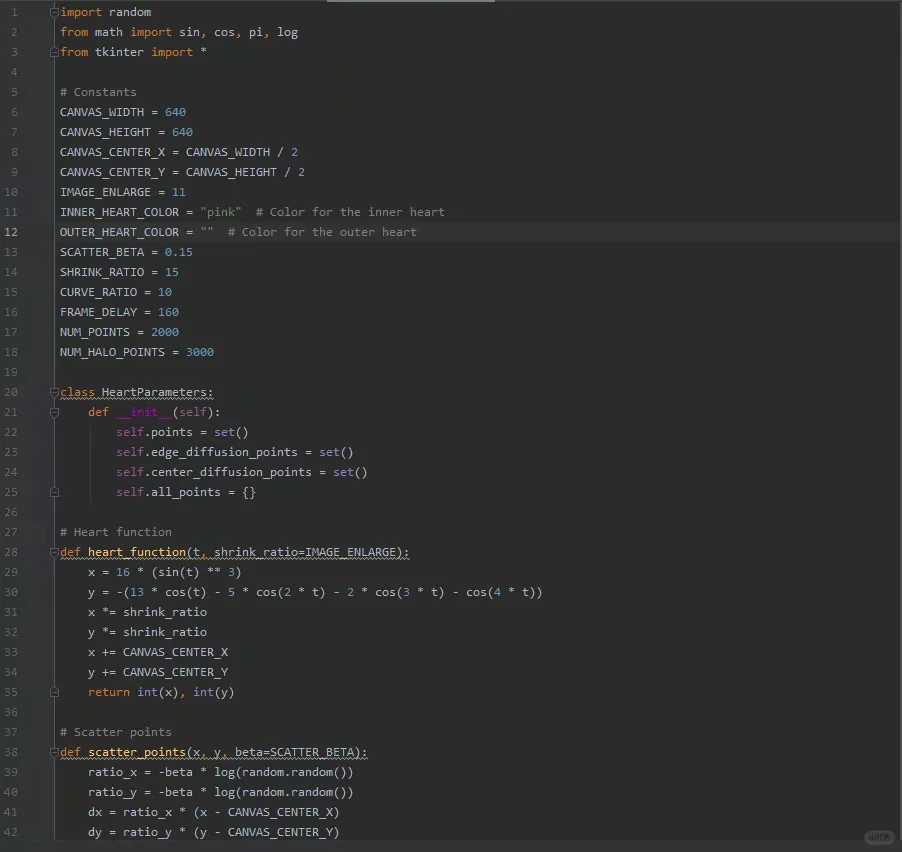Click the __init__ method name
This screenshot has width=902, height=852.
click(144, 412)
